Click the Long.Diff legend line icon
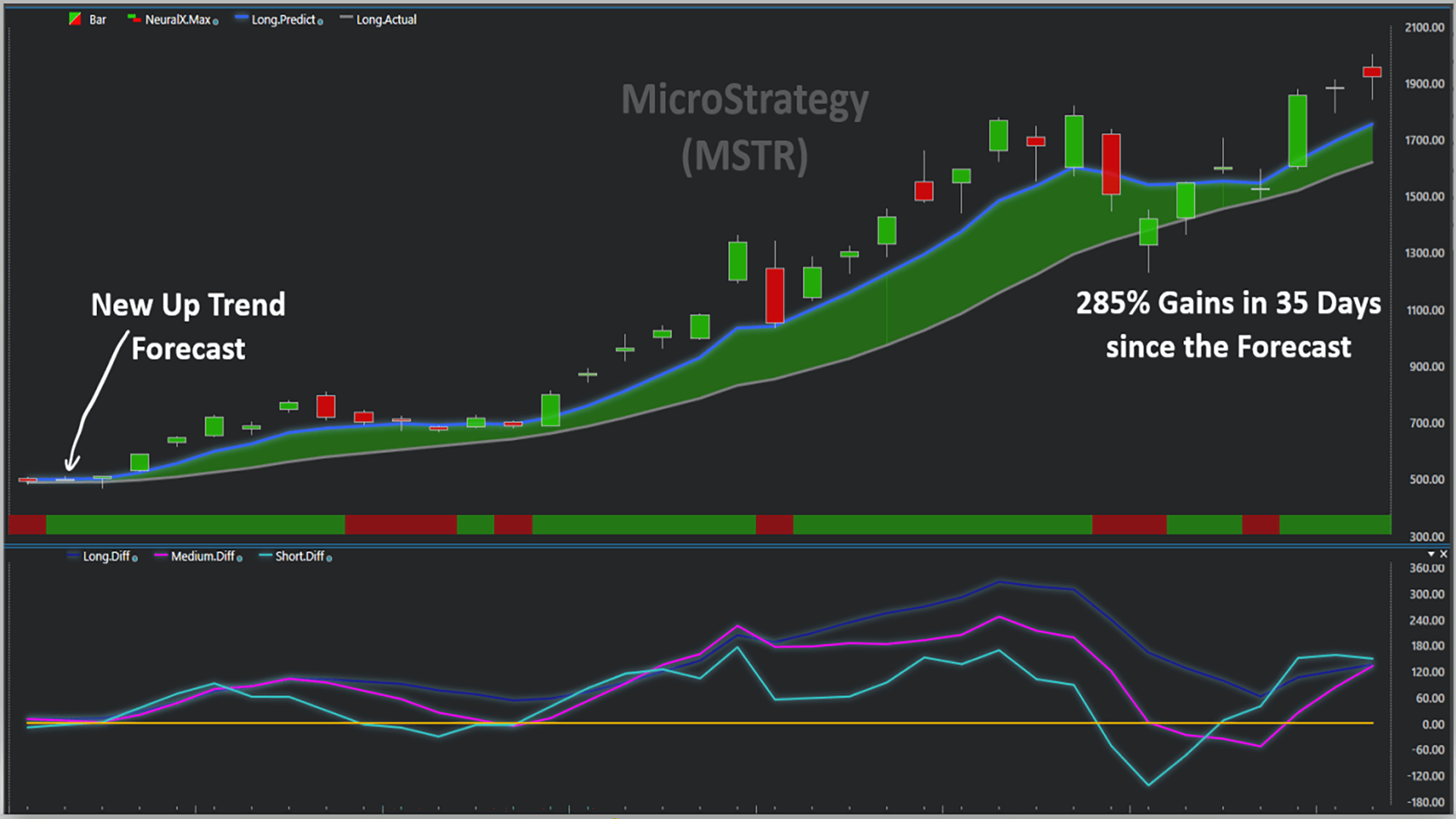Image resolution: width=1456 pixels, height=819 pixels. [x=73, y=556]
